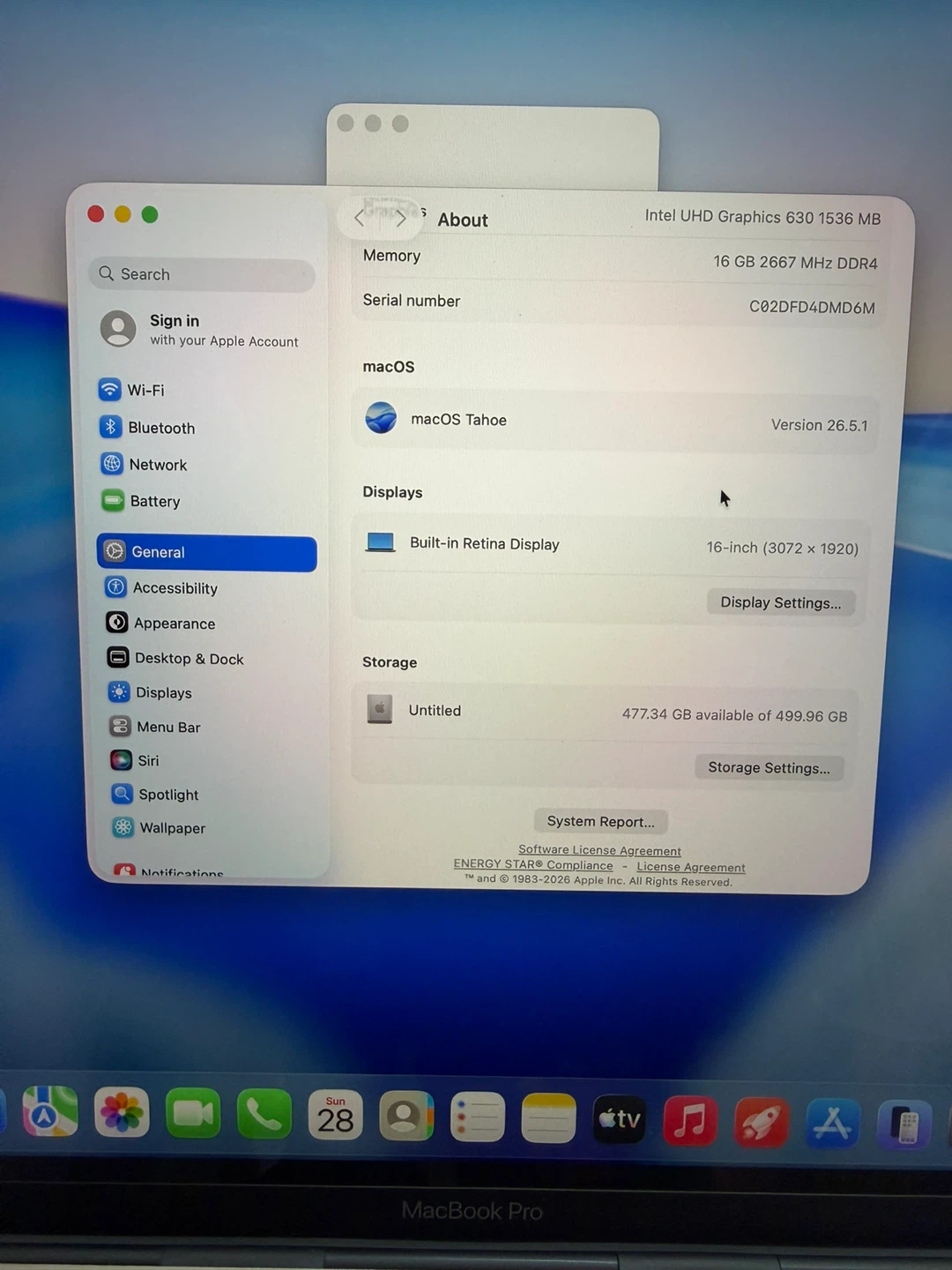Open iPhone Mirroring in the Dock

[904, 1126]
